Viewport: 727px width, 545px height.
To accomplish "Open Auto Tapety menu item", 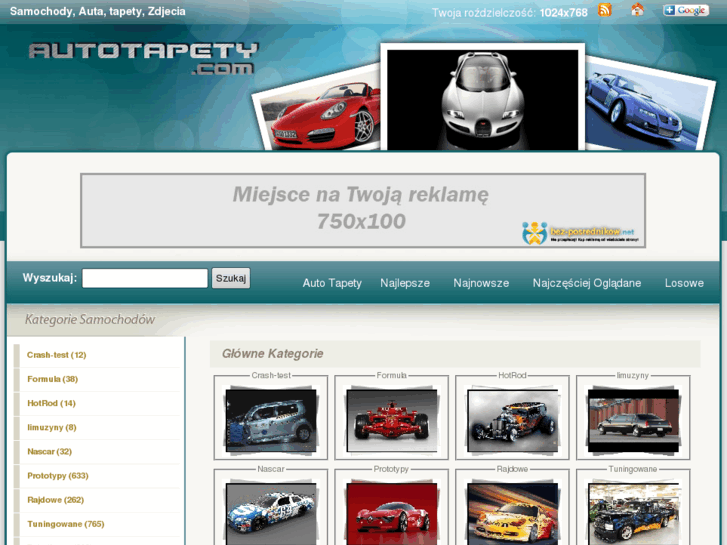I will pos(332,283).
